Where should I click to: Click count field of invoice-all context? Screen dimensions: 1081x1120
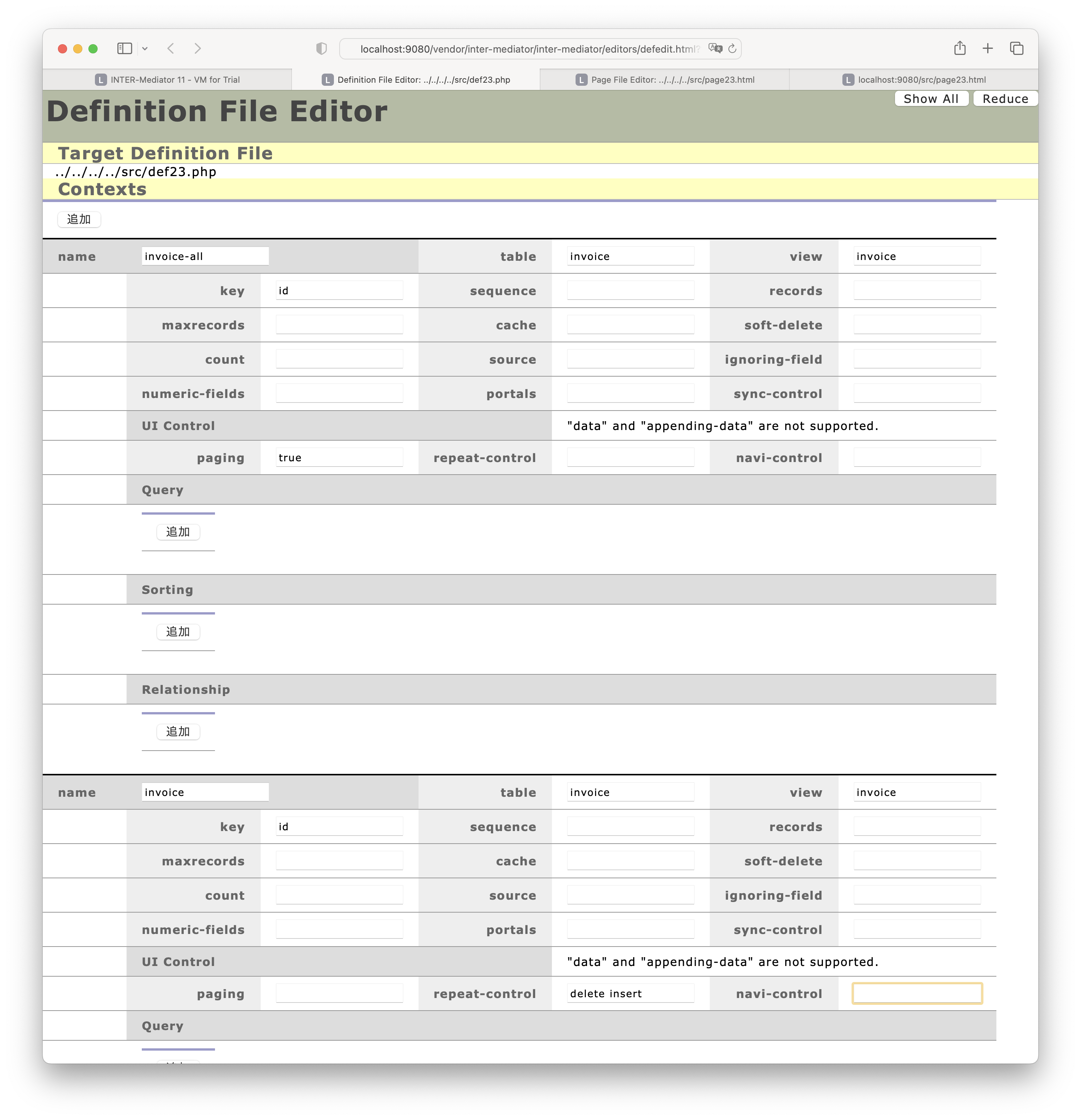pos(339,359)
